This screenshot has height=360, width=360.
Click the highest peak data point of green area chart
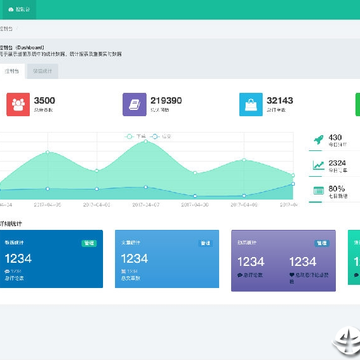point(146,141)
